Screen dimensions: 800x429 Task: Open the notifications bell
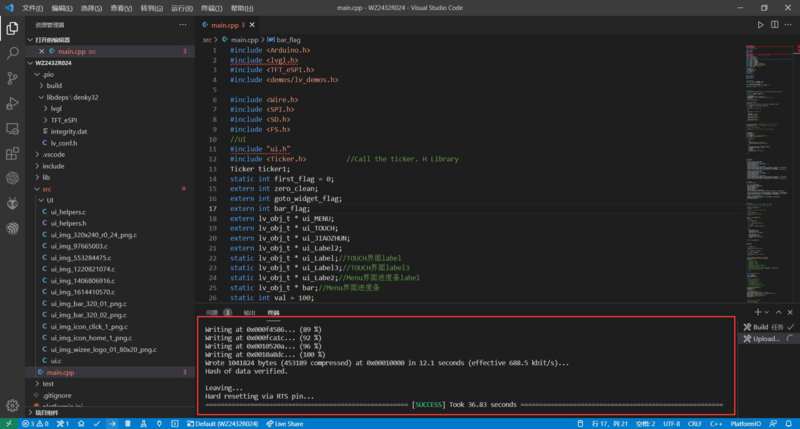pos(789,423)
